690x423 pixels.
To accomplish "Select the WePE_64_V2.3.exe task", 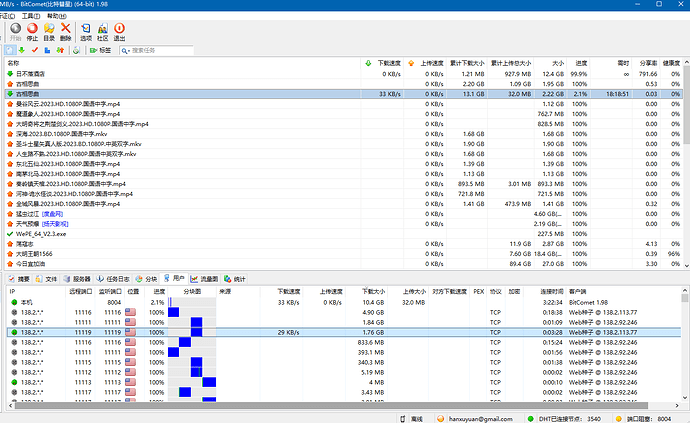I will tap(344, 234).
